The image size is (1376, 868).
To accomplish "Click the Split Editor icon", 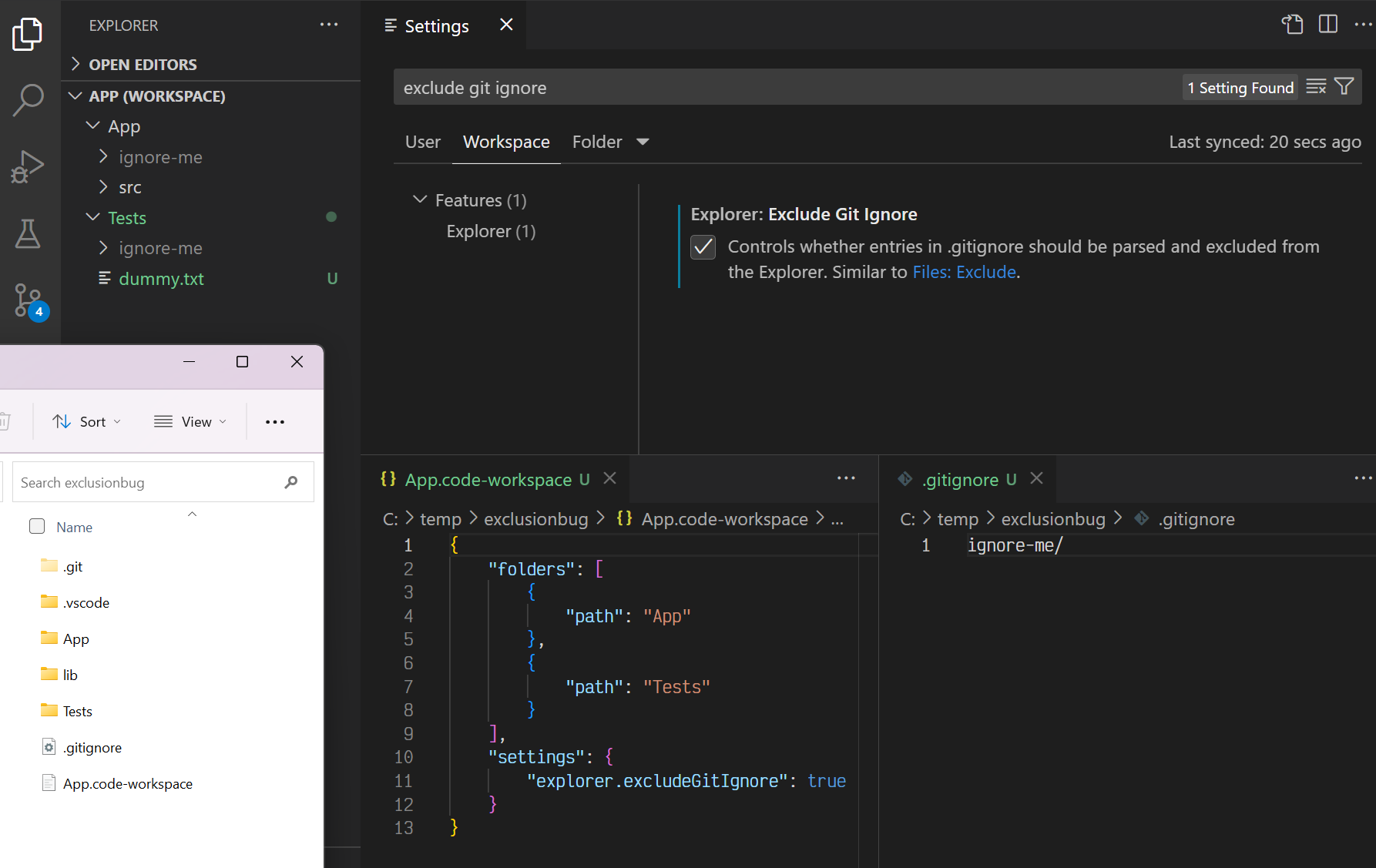I will pyautogui.click(x=1328, y=24).
